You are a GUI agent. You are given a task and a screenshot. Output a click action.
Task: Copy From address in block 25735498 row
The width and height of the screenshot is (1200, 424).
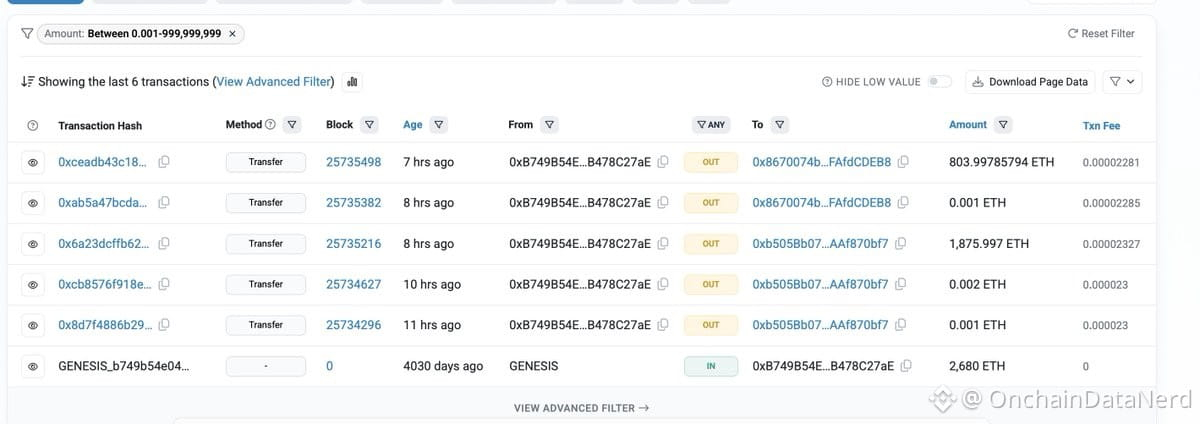pos(663,162)
